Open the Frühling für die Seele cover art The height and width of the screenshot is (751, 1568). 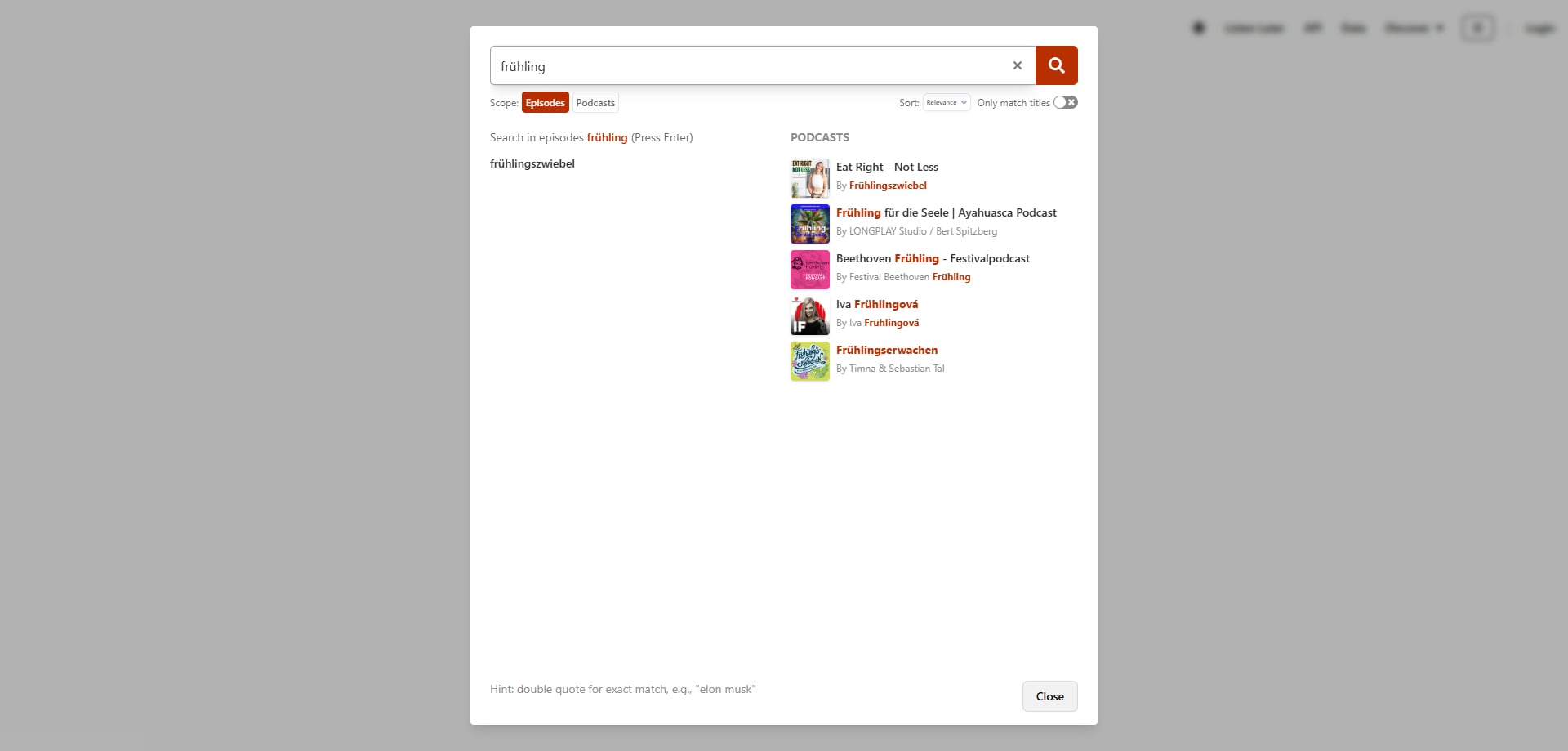point(809,224)
